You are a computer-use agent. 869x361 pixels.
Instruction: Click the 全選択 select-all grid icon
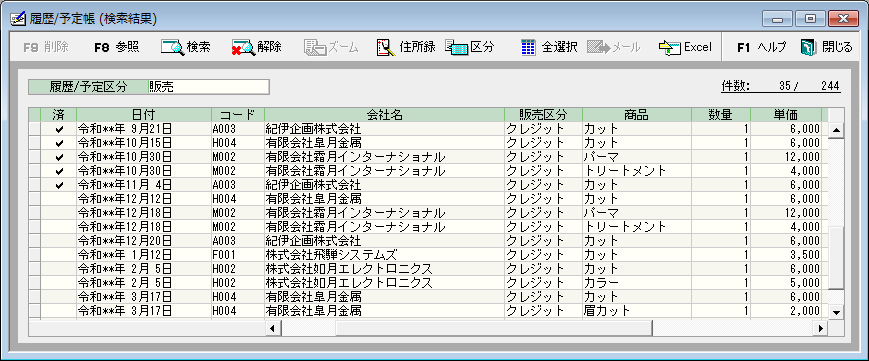point(529,47)
